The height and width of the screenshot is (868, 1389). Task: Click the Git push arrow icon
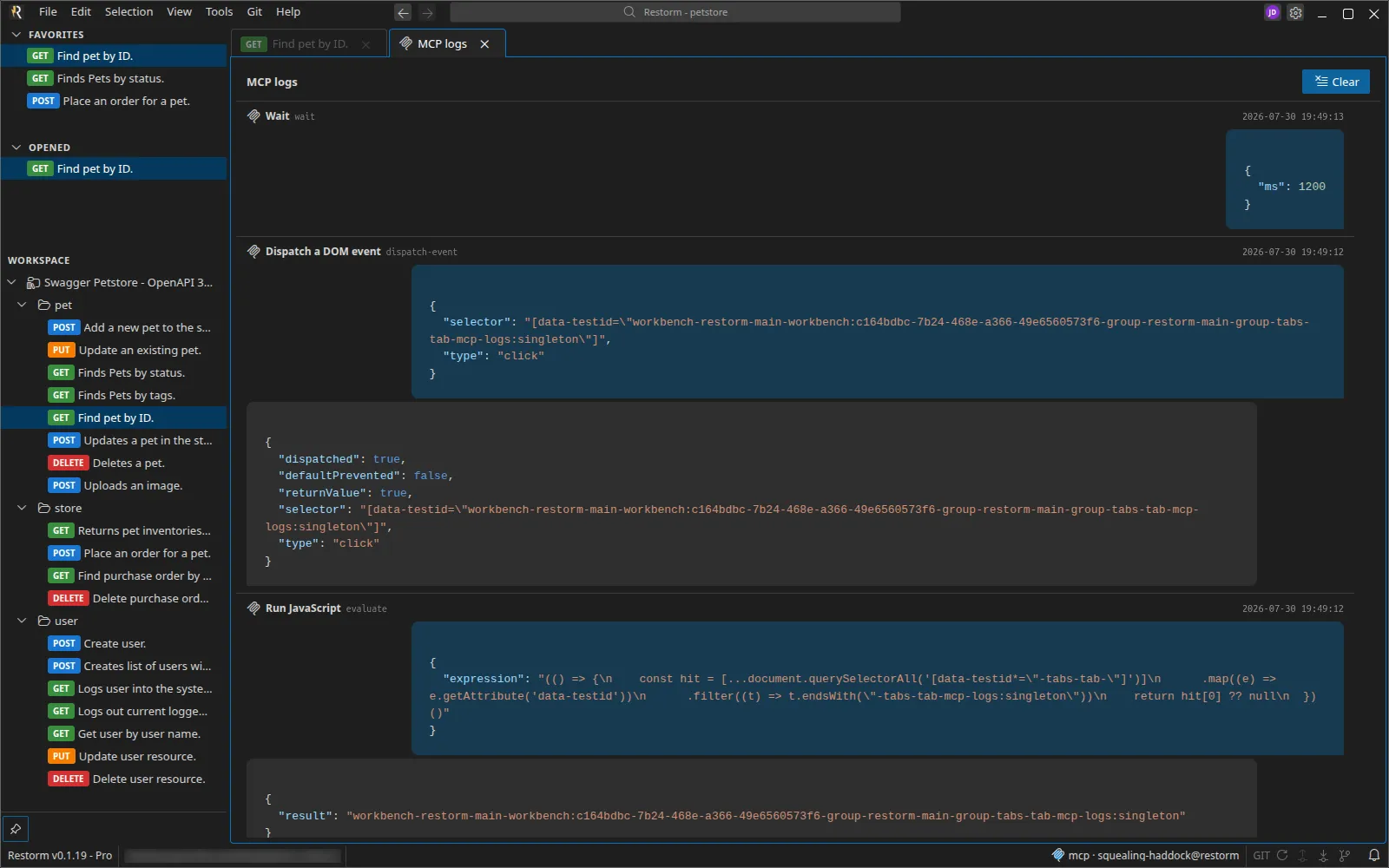click(x=1302, y=855)
